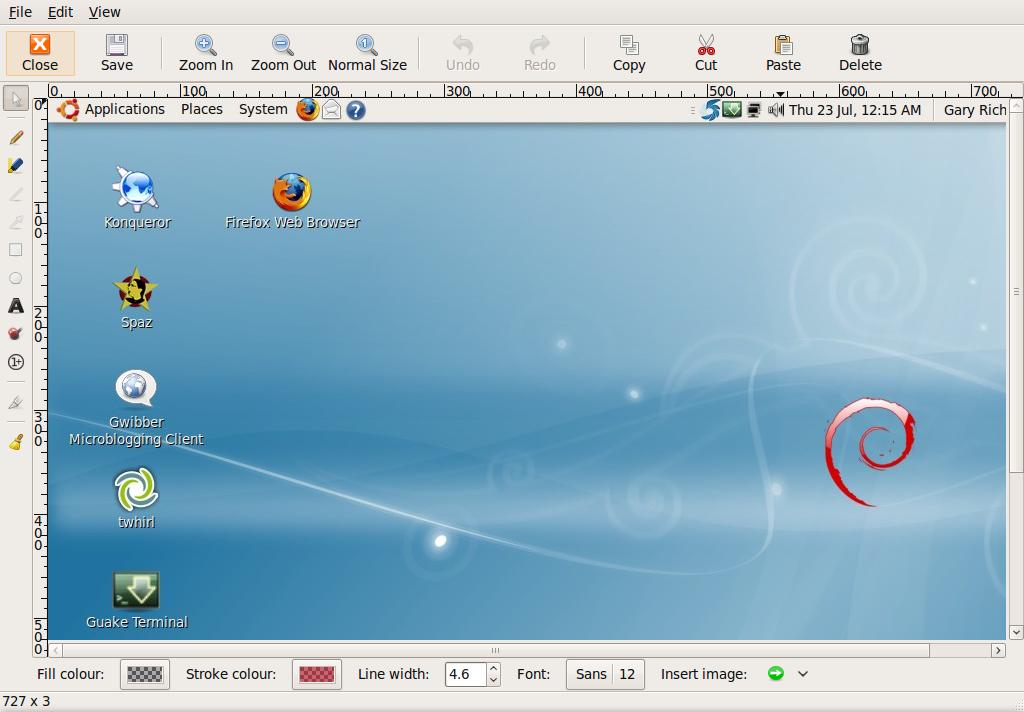Click vertical scrollbar down arrow

pyautogui.click(x=1016, y=632)
